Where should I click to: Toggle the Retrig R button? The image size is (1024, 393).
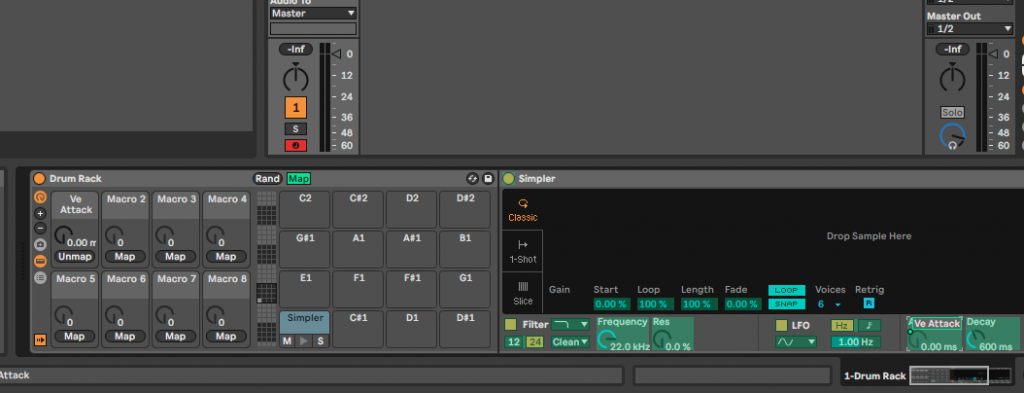pos(869,303)
